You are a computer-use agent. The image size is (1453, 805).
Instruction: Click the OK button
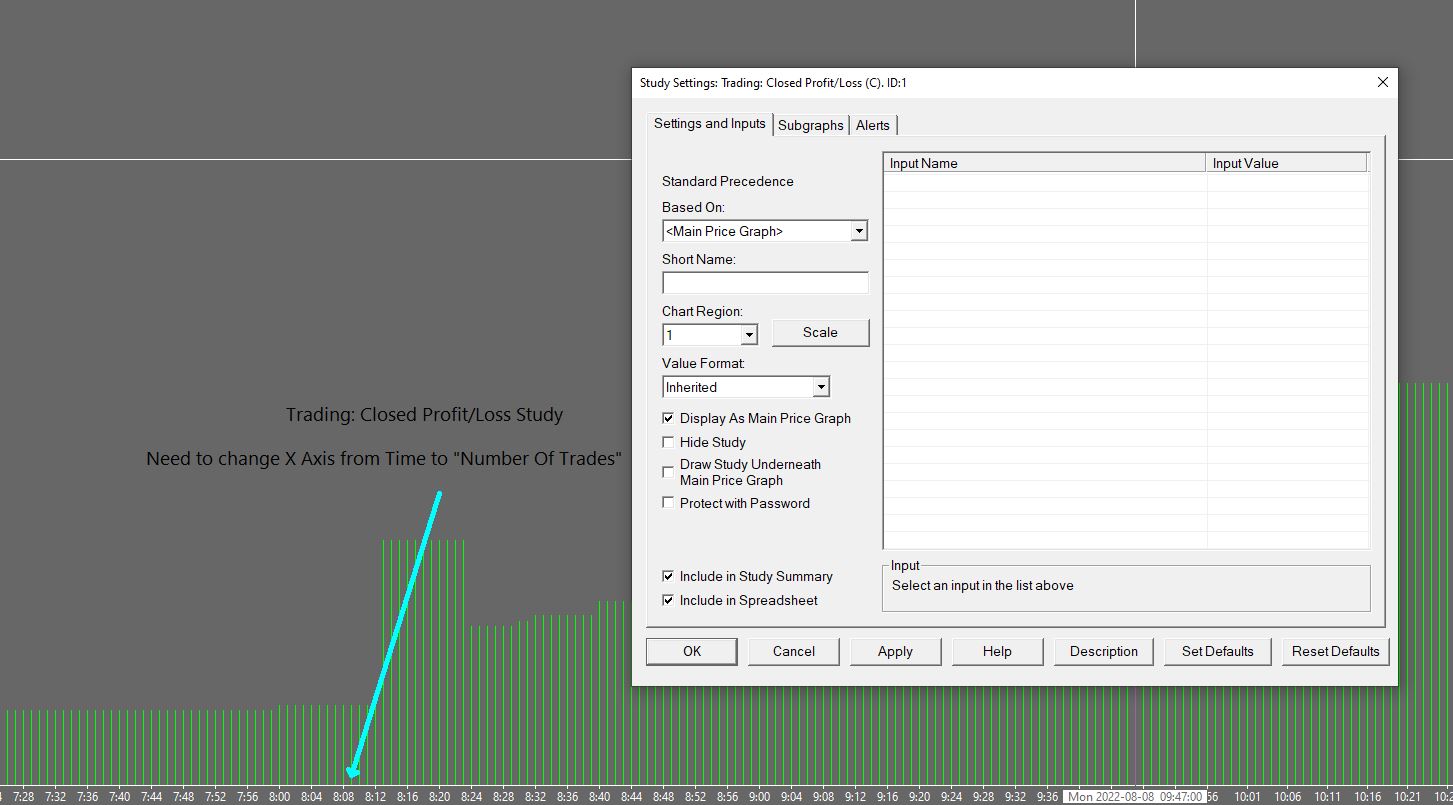(692, 651)
